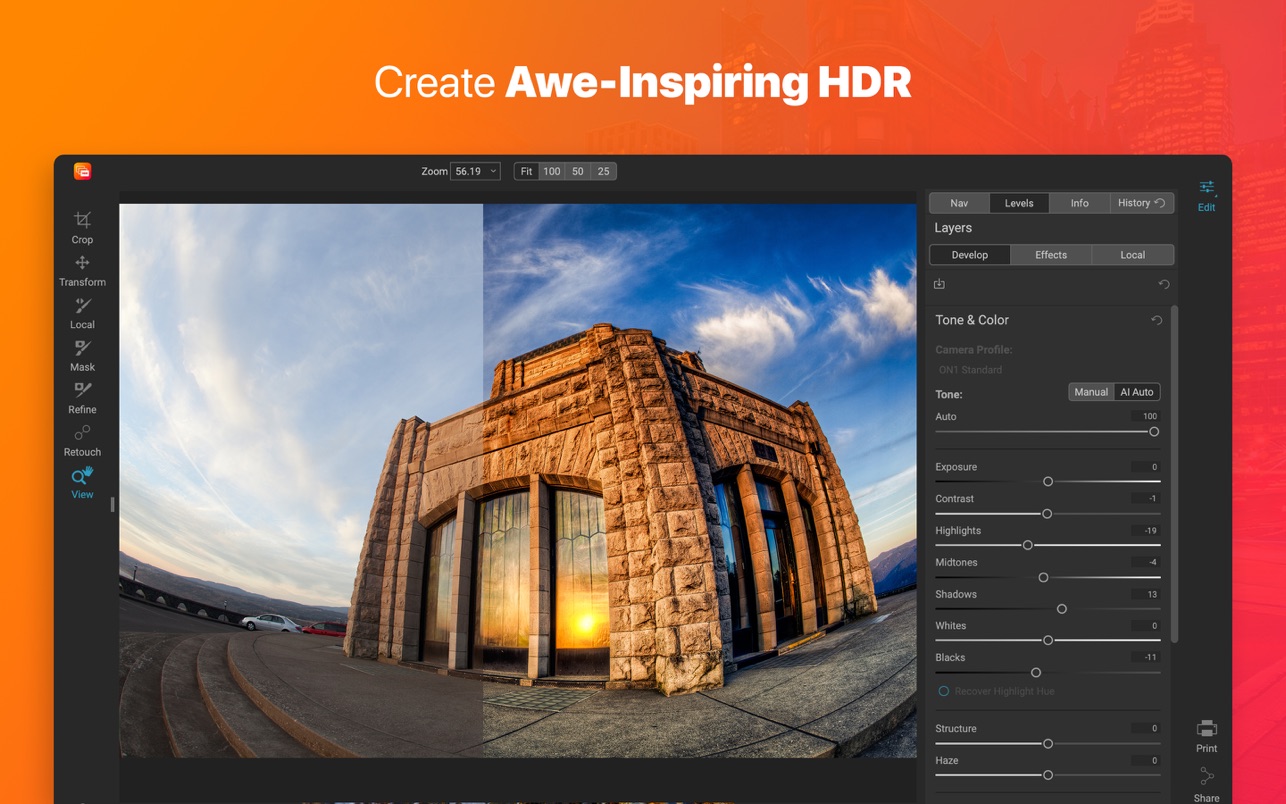Set Tone to Manual mode
Viewport: 1286px width, 804px height.
pos(1090,392)
